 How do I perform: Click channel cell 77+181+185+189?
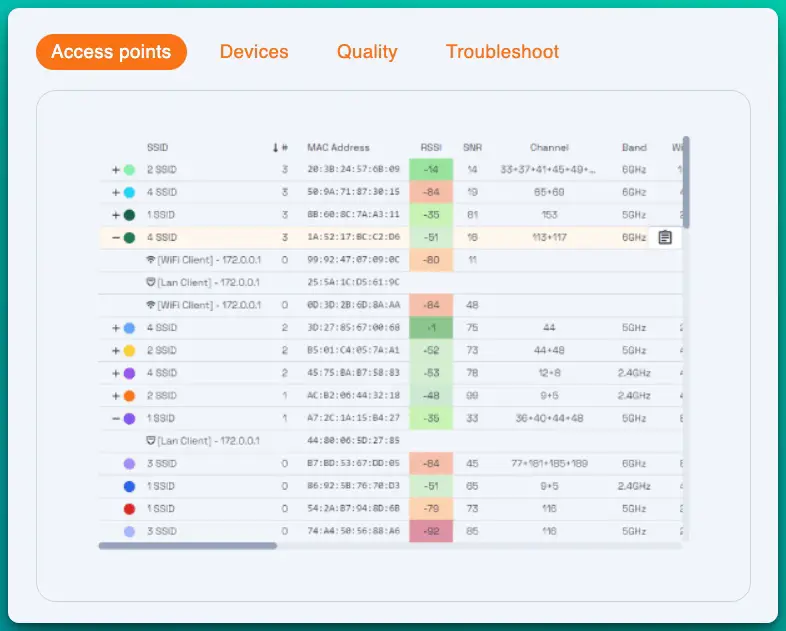pyautogui.click(x=549, y=464)
